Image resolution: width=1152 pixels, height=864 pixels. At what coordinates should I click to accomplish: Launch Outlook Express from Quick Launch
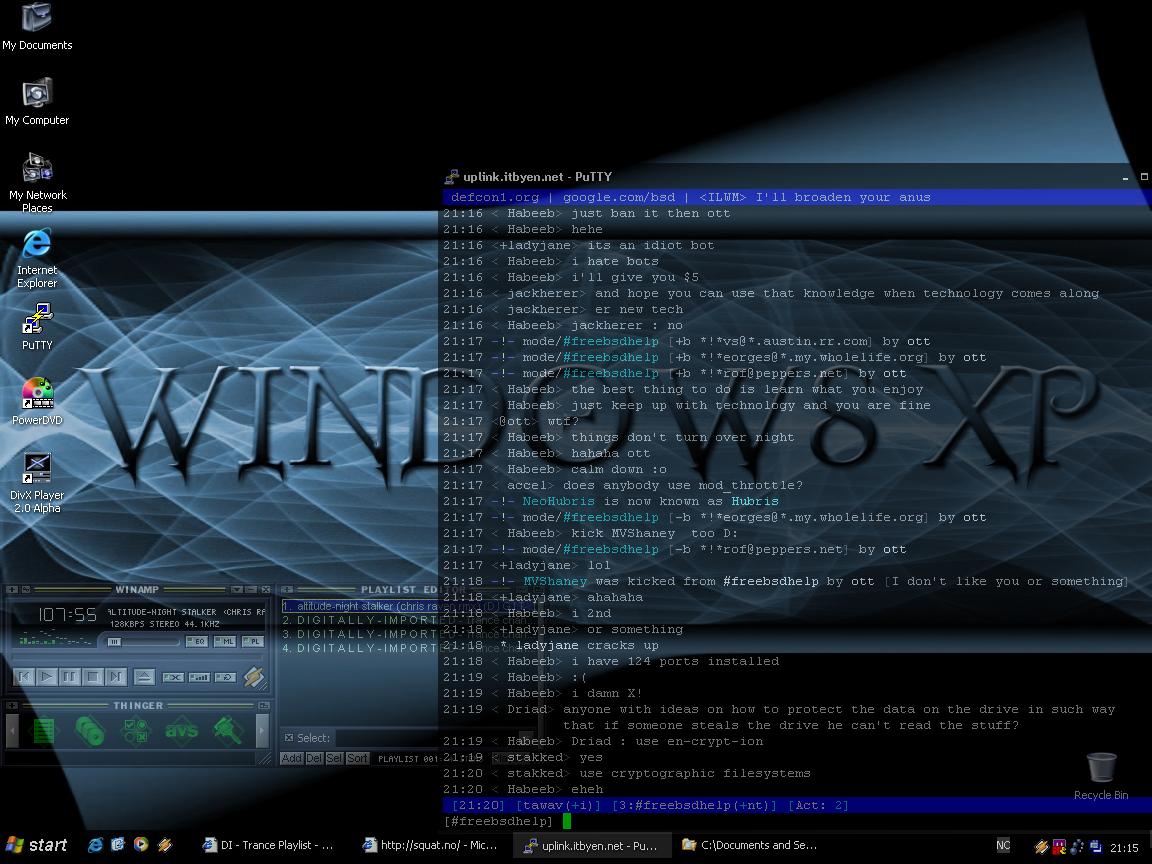coord(118,845)
